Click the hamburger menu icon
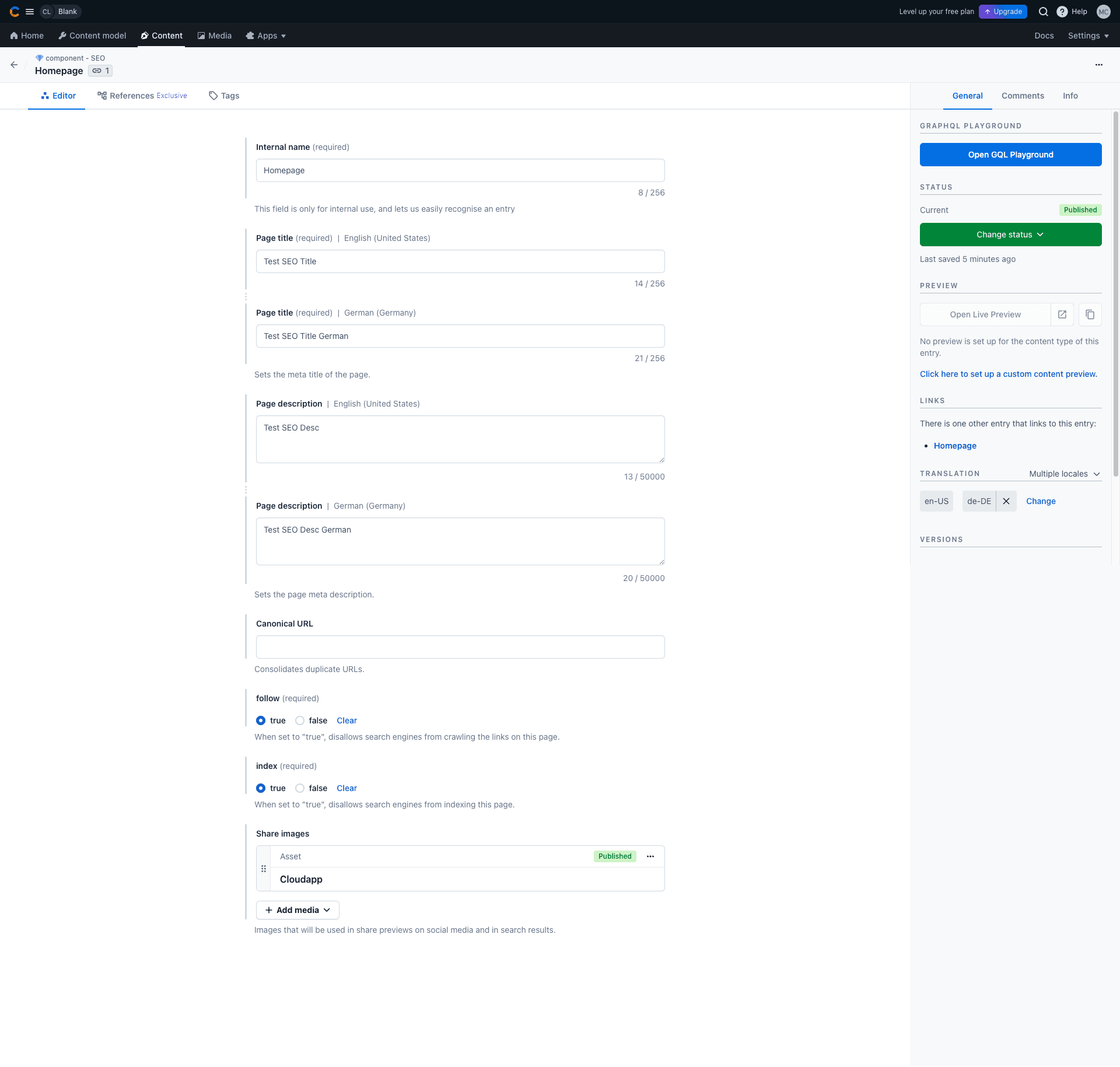The height and width of the screenshot is (1067, 1120). [x=30, y=12]
